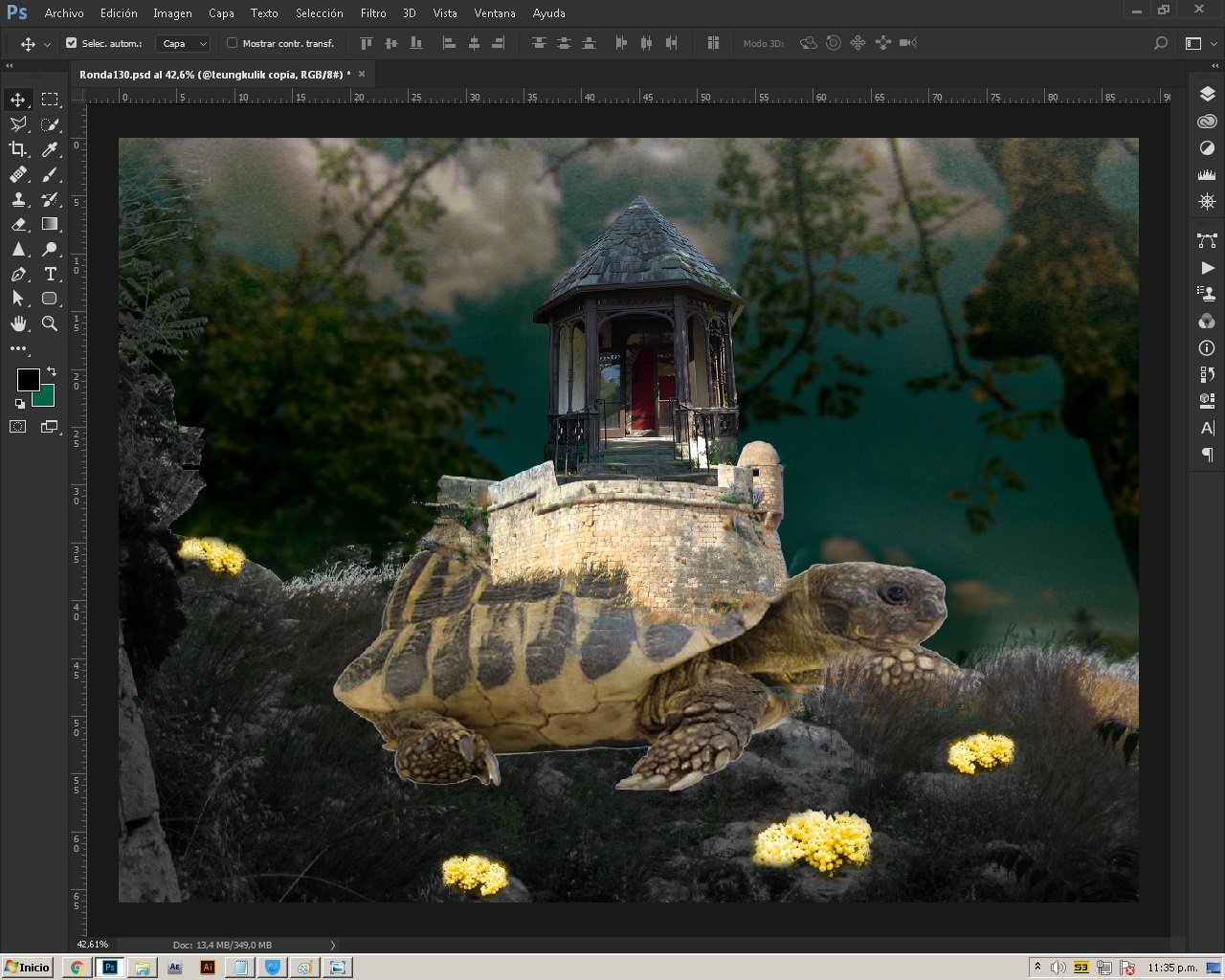Toggle the Selec. autom. checkbox
This screenshot has height=980, width=1225.
71,43
